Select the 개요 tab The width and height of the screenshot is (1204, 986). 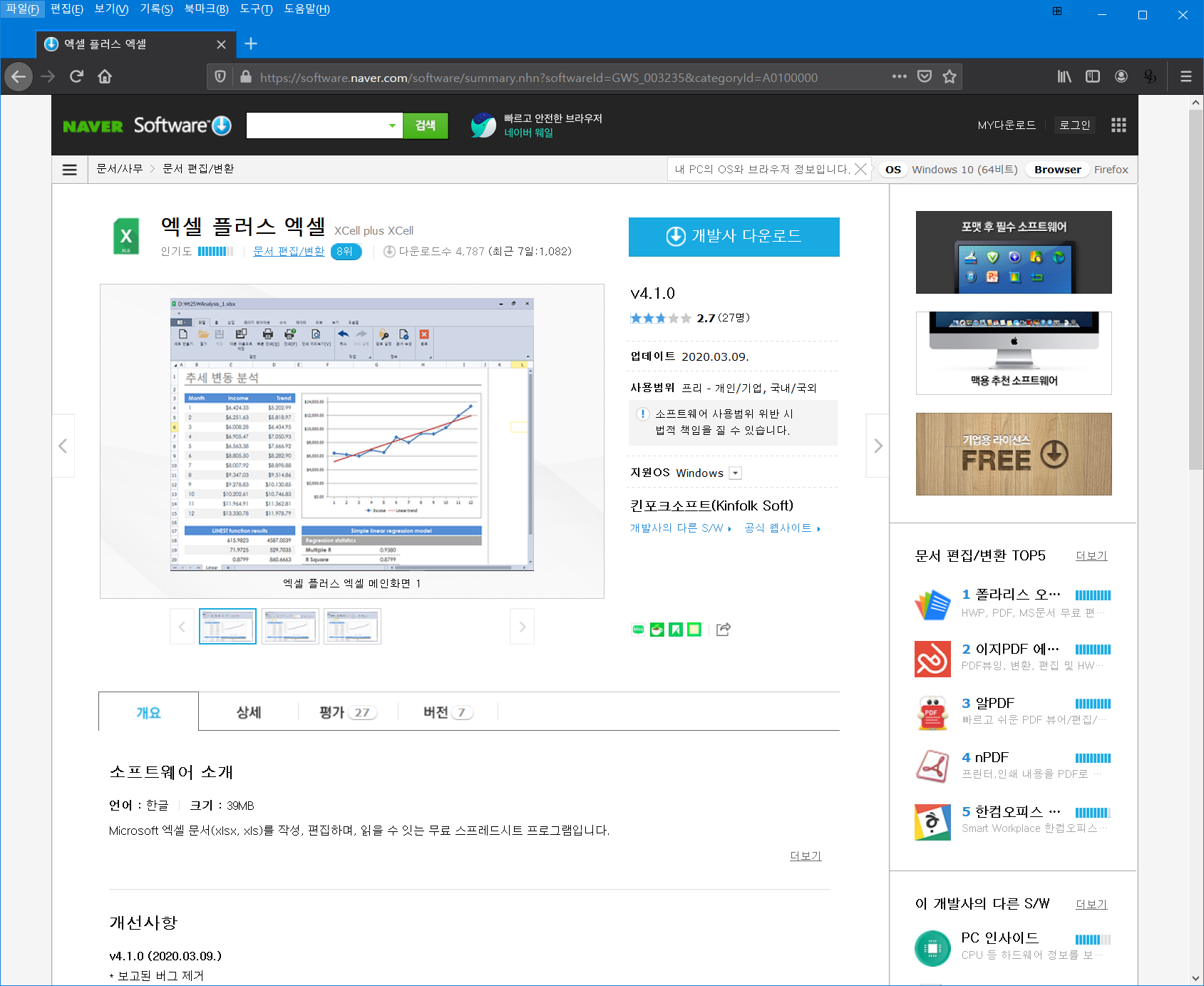148,712
